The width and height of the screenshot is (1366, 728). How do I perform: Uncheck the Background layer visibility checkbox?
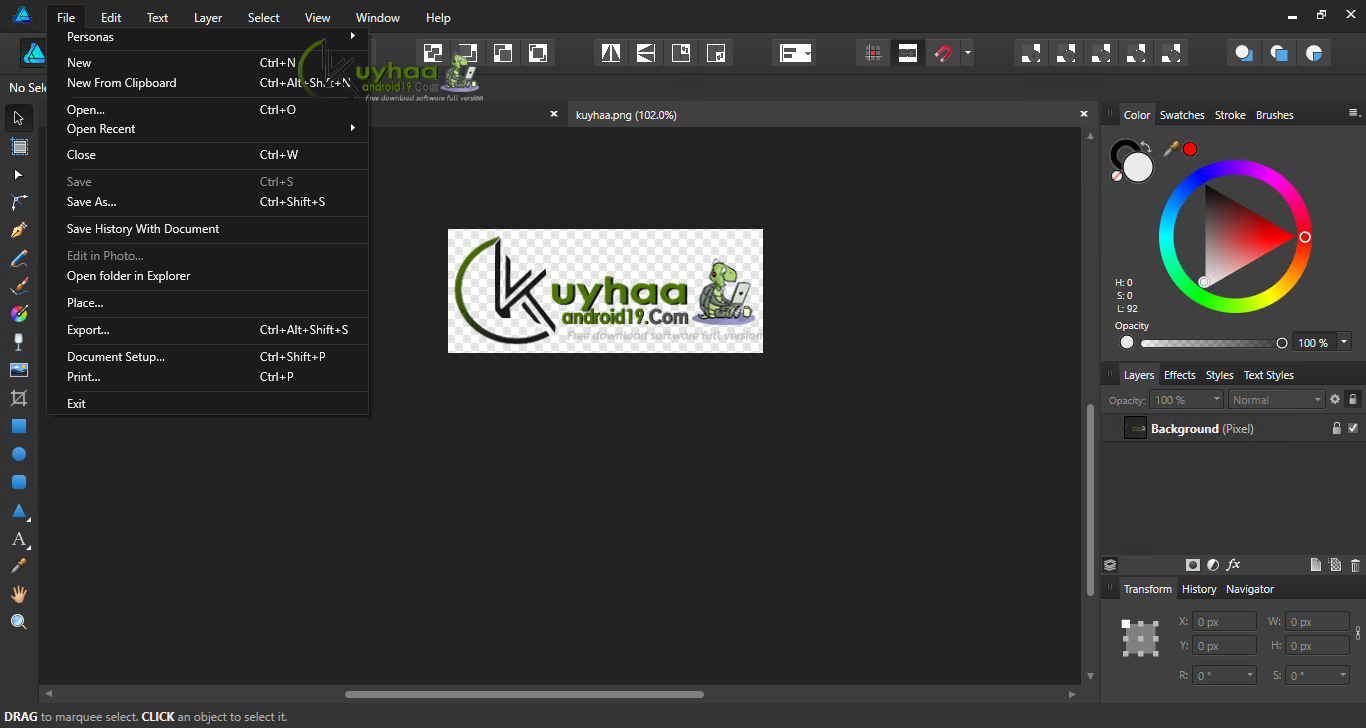coord(1353,428)
